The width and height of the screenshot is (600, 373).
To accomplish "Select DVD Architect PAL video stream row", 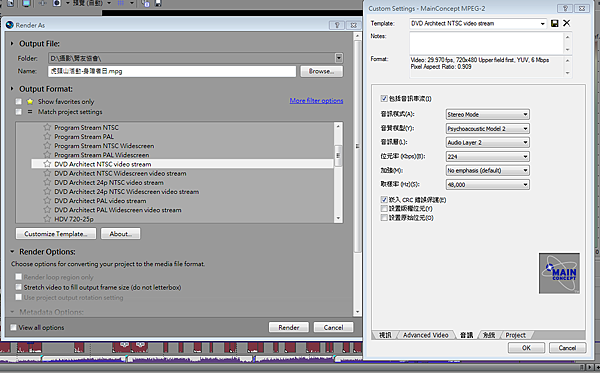I will coord(100,200).
